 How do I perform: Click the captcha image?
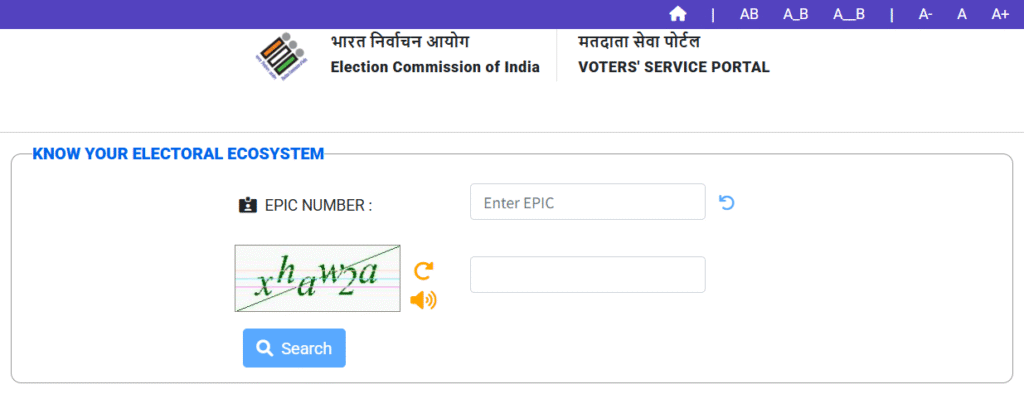pos(317,278)
